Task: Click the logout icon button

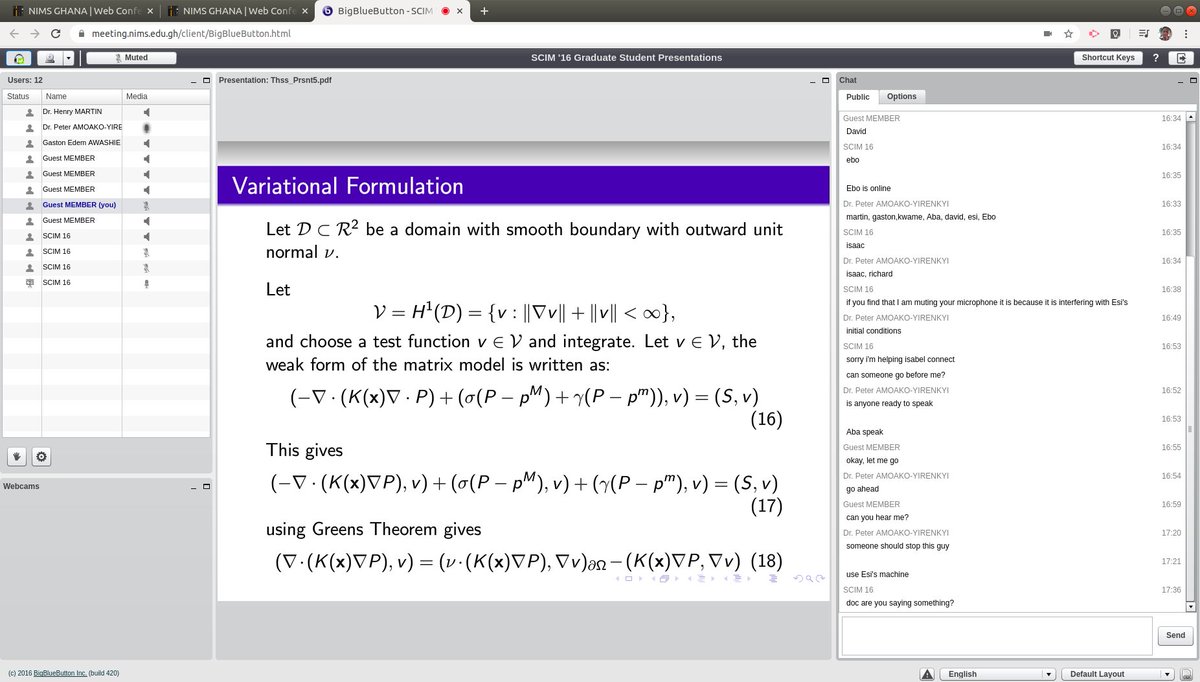Action: tap(1182, 58)
